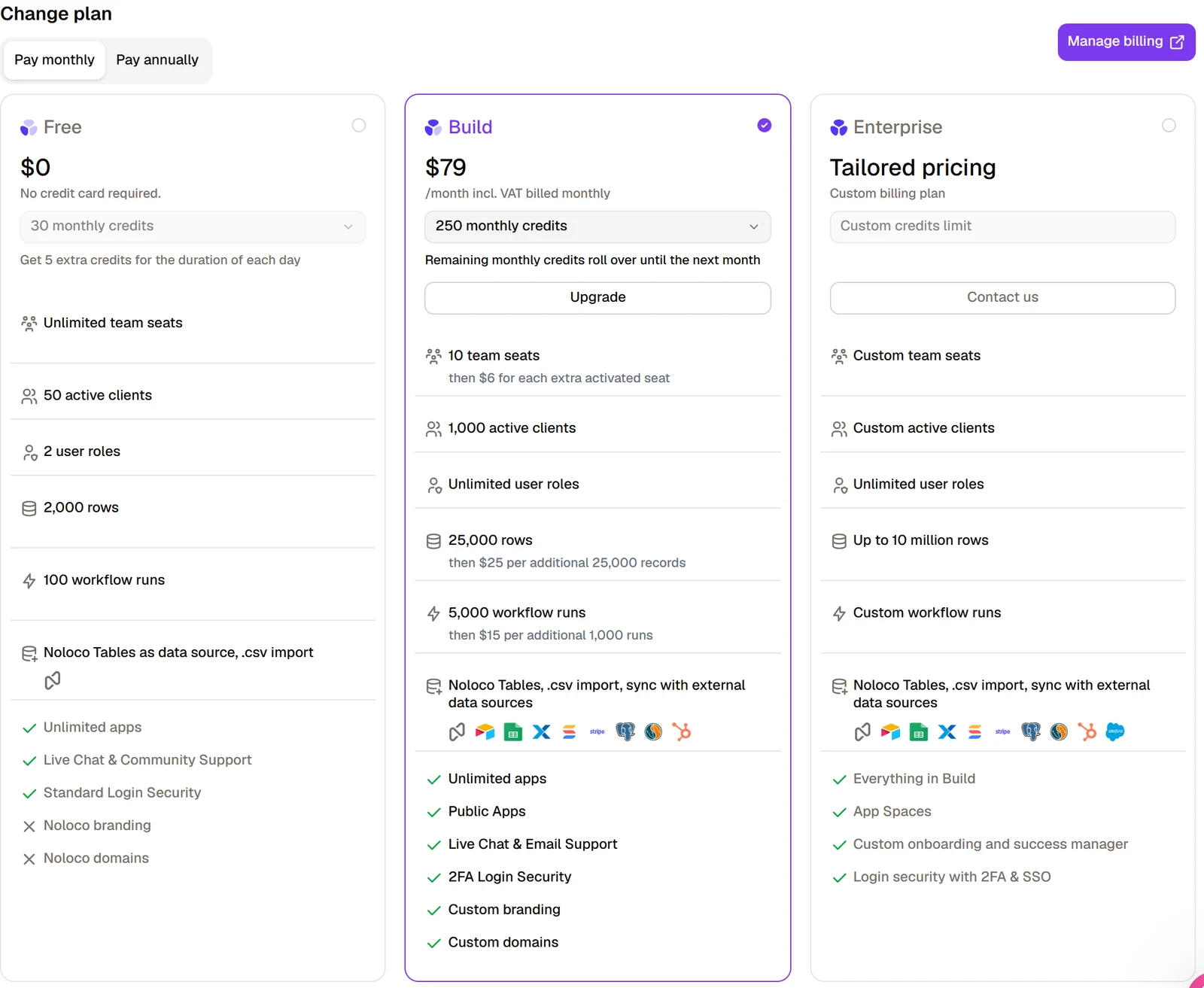
Task: Select the Enterprise plan radio button
Action: [x=1169, y=126]
